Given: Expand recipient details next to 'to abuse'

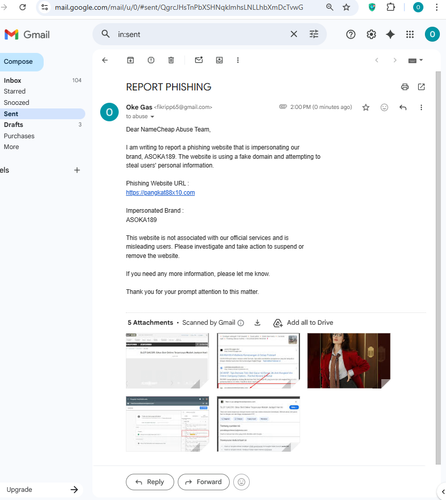Looking at the screenshot, I should (152, 117).
